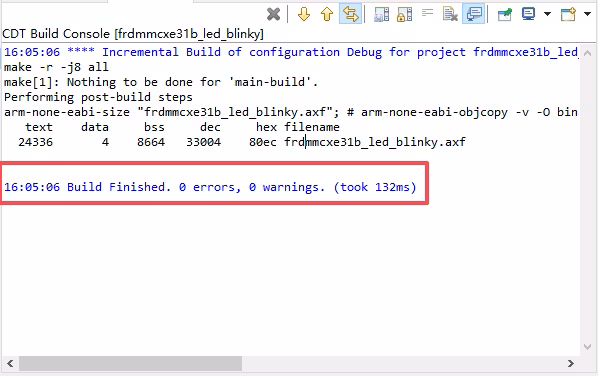Screen dimensions: 598x376
Task: Pin the console with the pushpin icon
Action: click(505, 14)
